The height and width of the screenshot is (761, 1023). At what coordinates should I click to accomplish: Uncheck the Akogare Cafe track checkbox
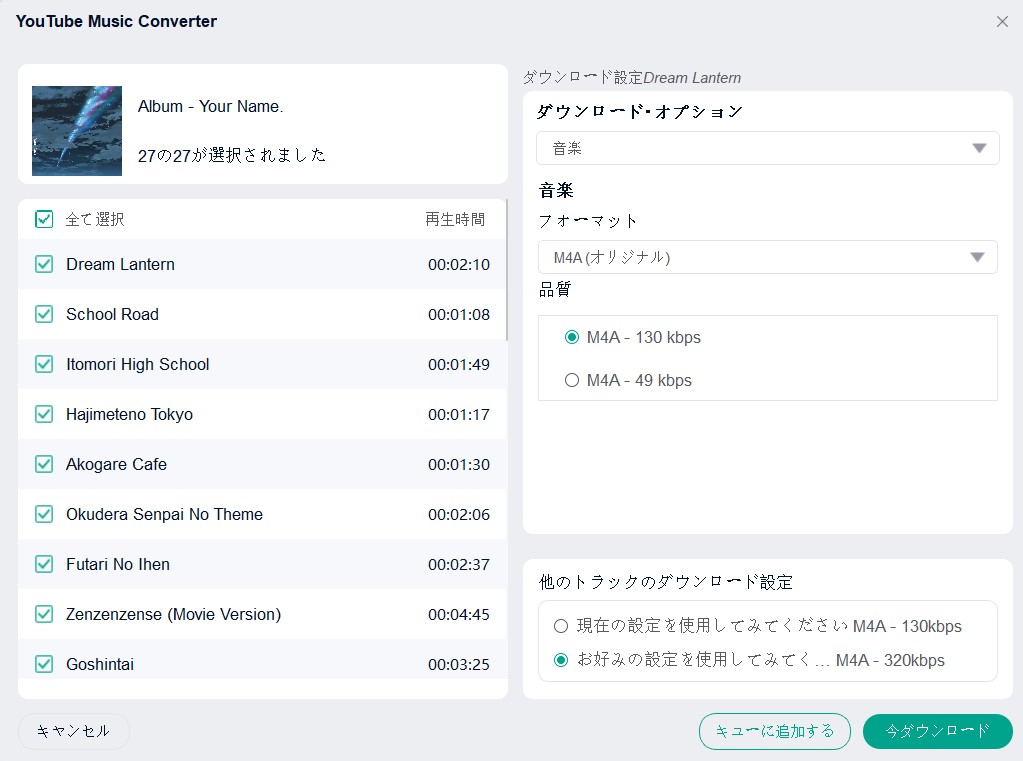44,464
